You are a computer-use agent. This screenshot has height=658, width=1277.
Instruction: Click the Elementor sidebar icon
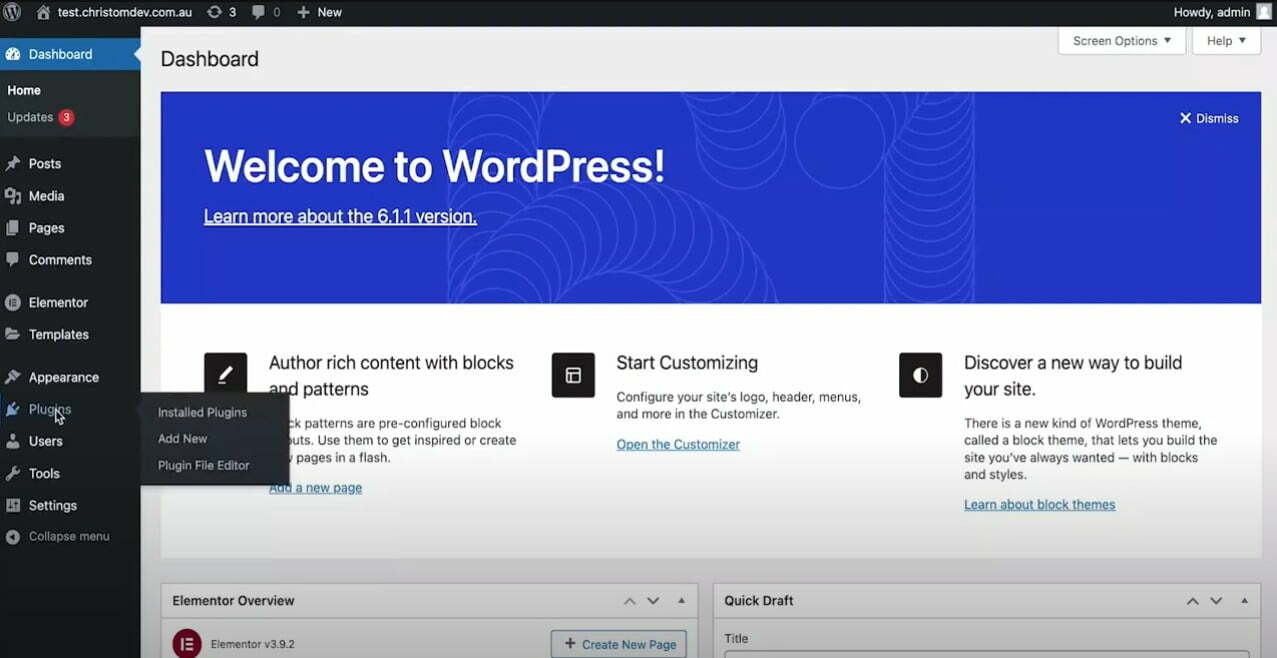[x=13, y=302]
